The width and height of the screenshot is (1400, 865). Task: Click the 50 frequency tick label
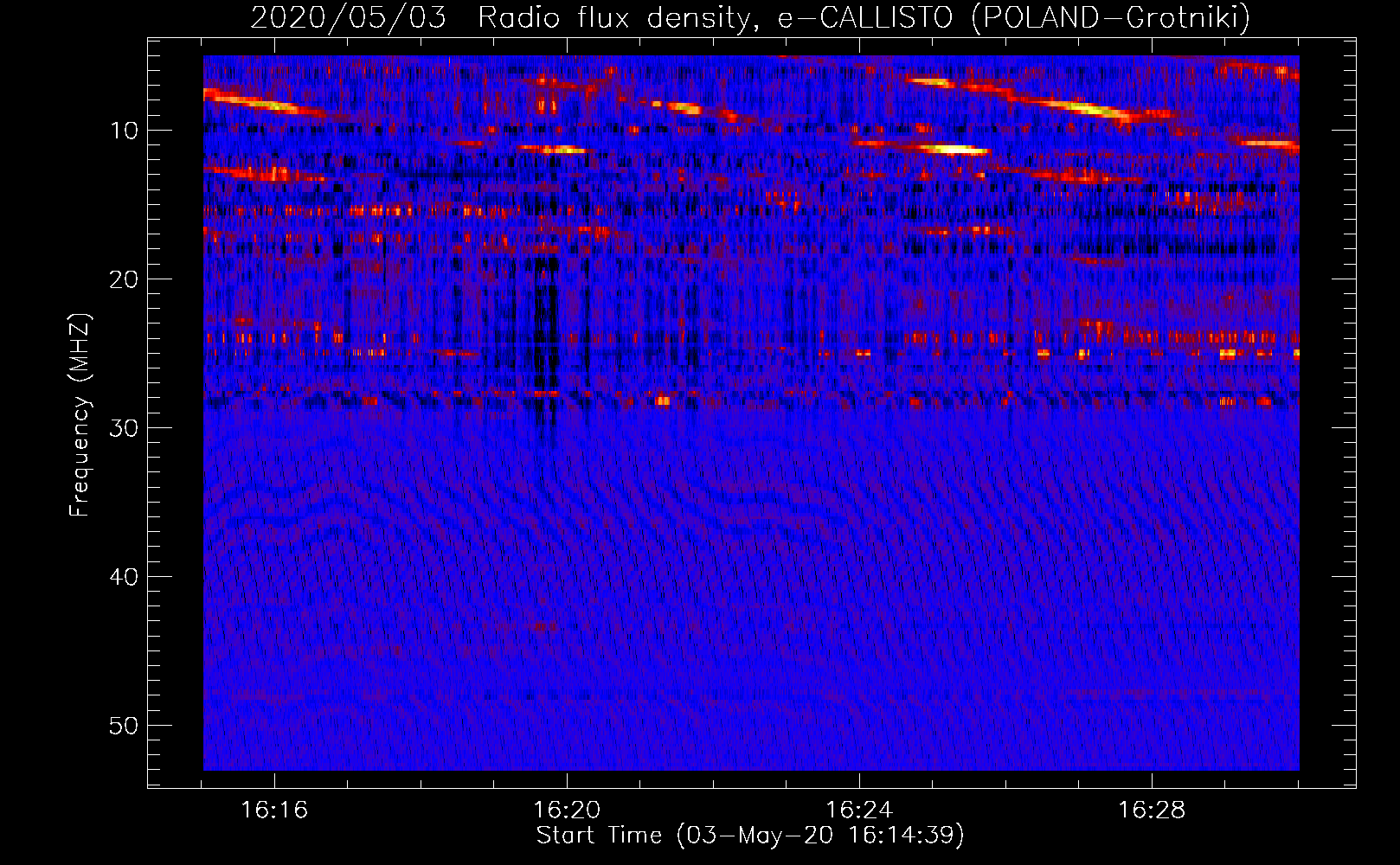pos(124,726)
